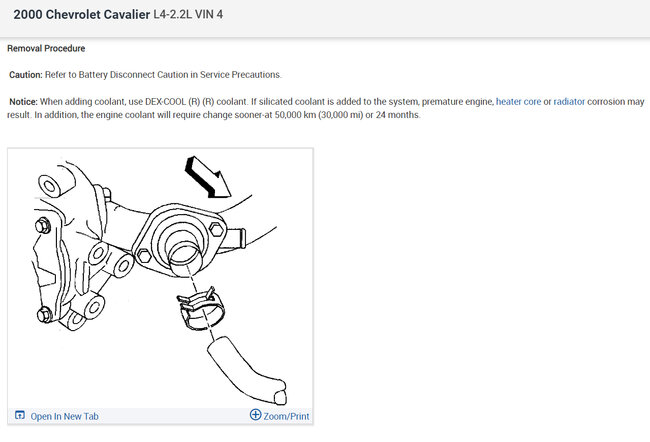
Task: Open the "heater core" link
Action: [x=518, y=102]
